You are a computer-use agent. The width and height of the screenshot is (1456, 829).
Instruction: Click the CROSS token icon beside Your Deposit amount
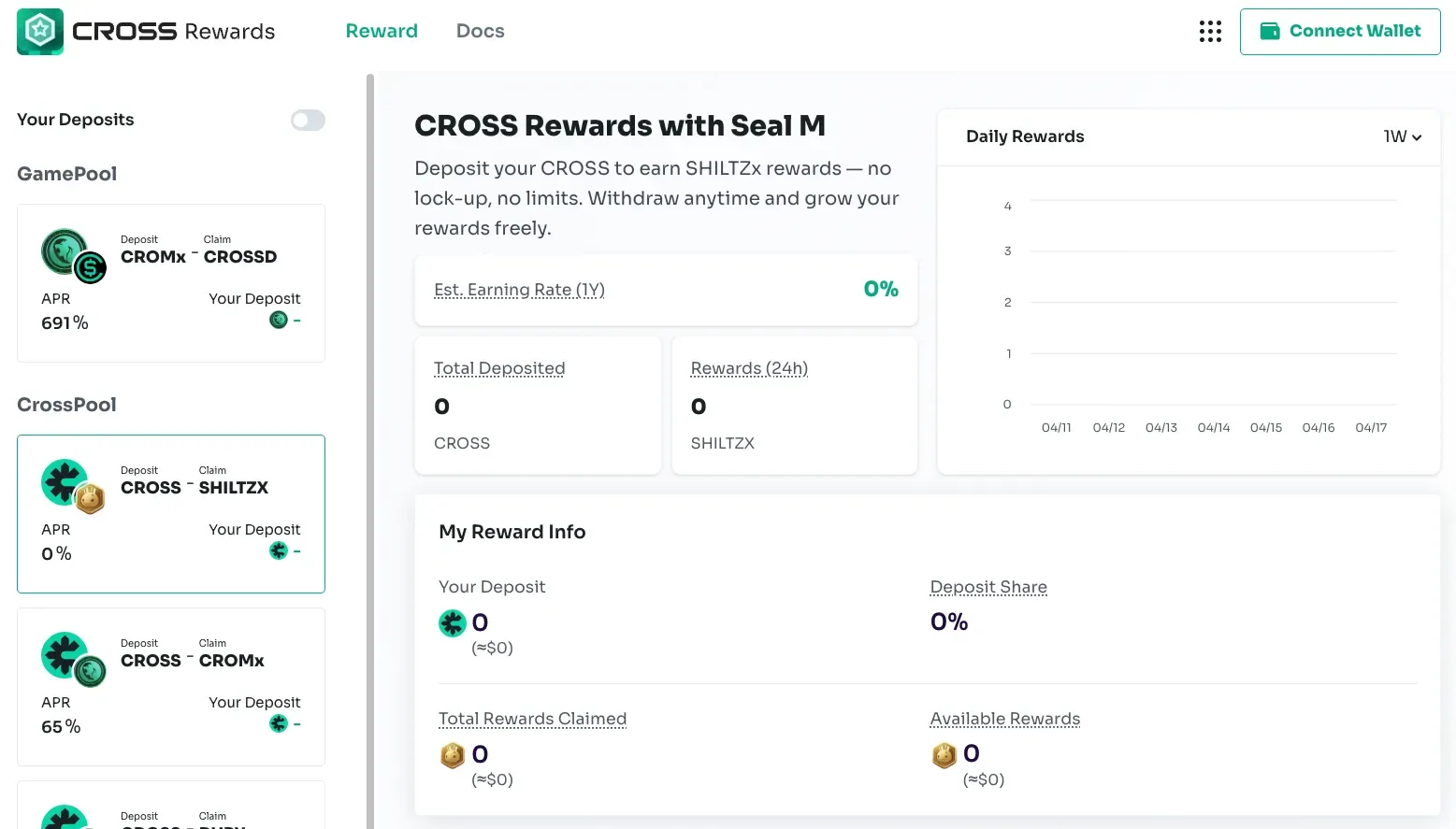(x=453, y=622)
